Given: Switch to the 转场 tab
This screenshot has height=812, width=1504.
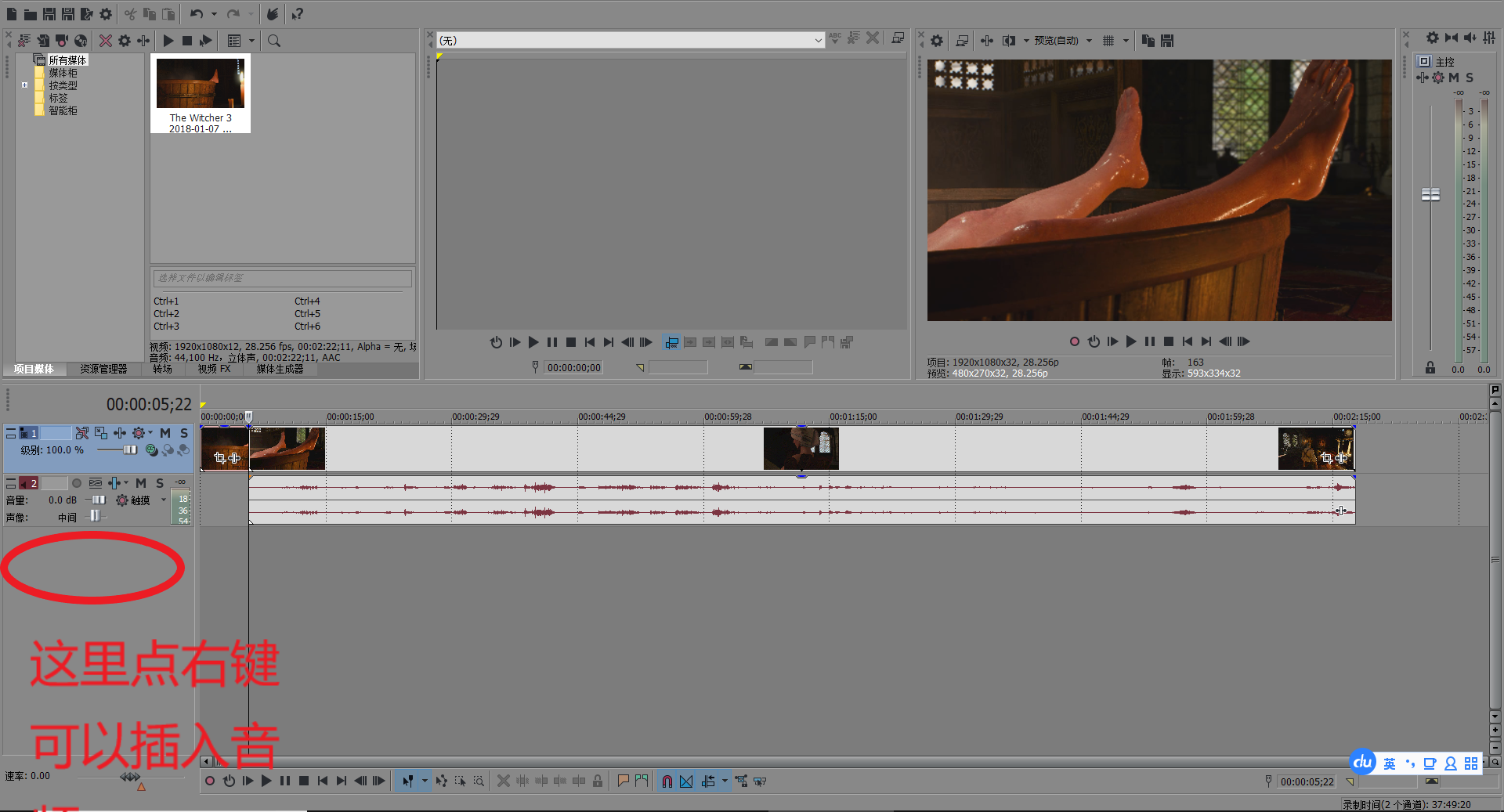Looking at the screenshot, I should point(162,369).
